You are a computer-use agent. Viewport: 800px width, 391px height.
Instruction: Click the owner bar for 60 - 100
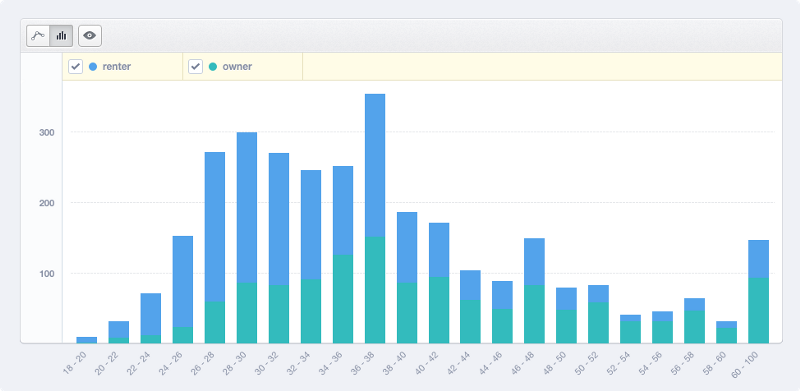758,311
